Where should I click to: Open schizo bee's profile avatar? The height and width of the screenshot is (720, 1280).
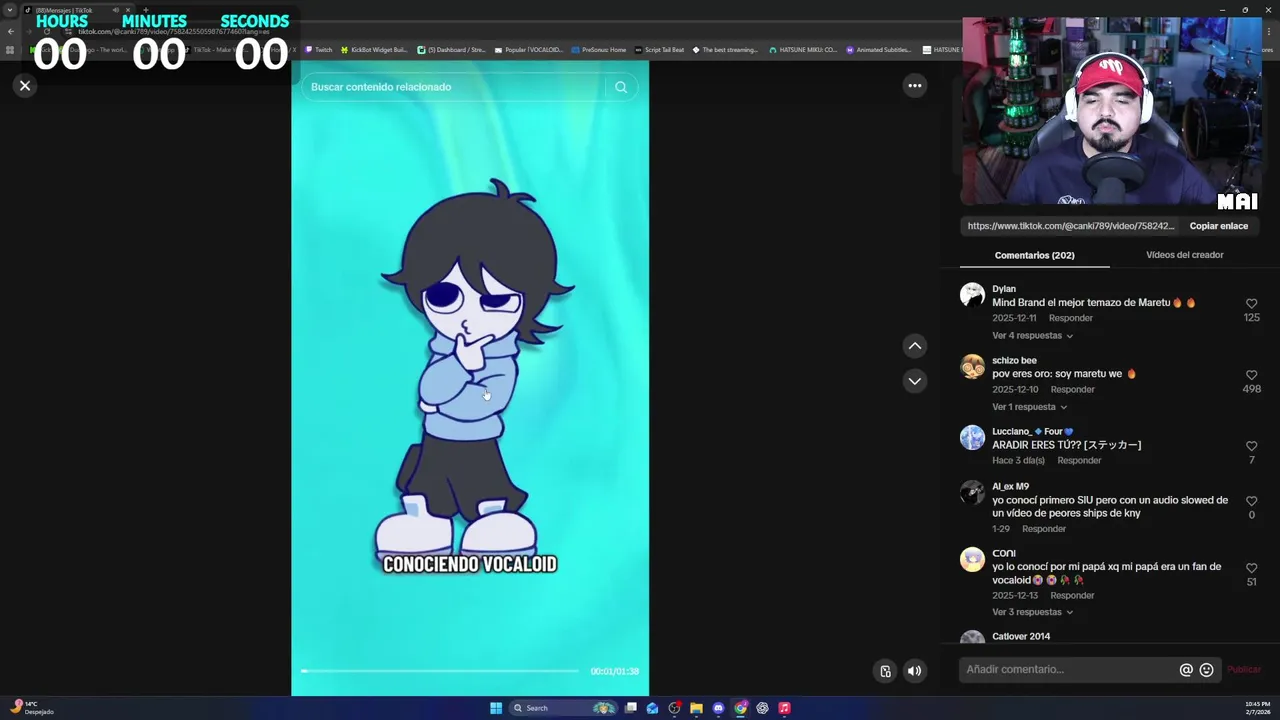tap(972, 367)
